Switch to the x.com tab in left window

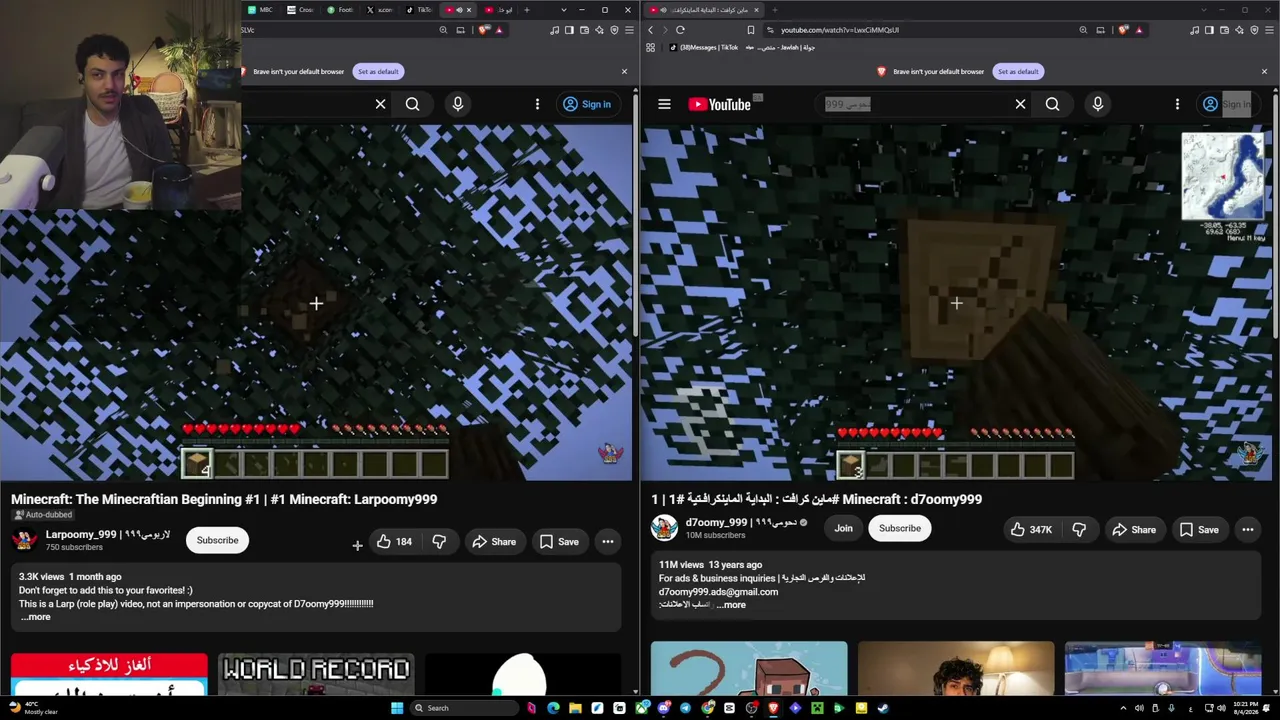(x=381, y=10)
